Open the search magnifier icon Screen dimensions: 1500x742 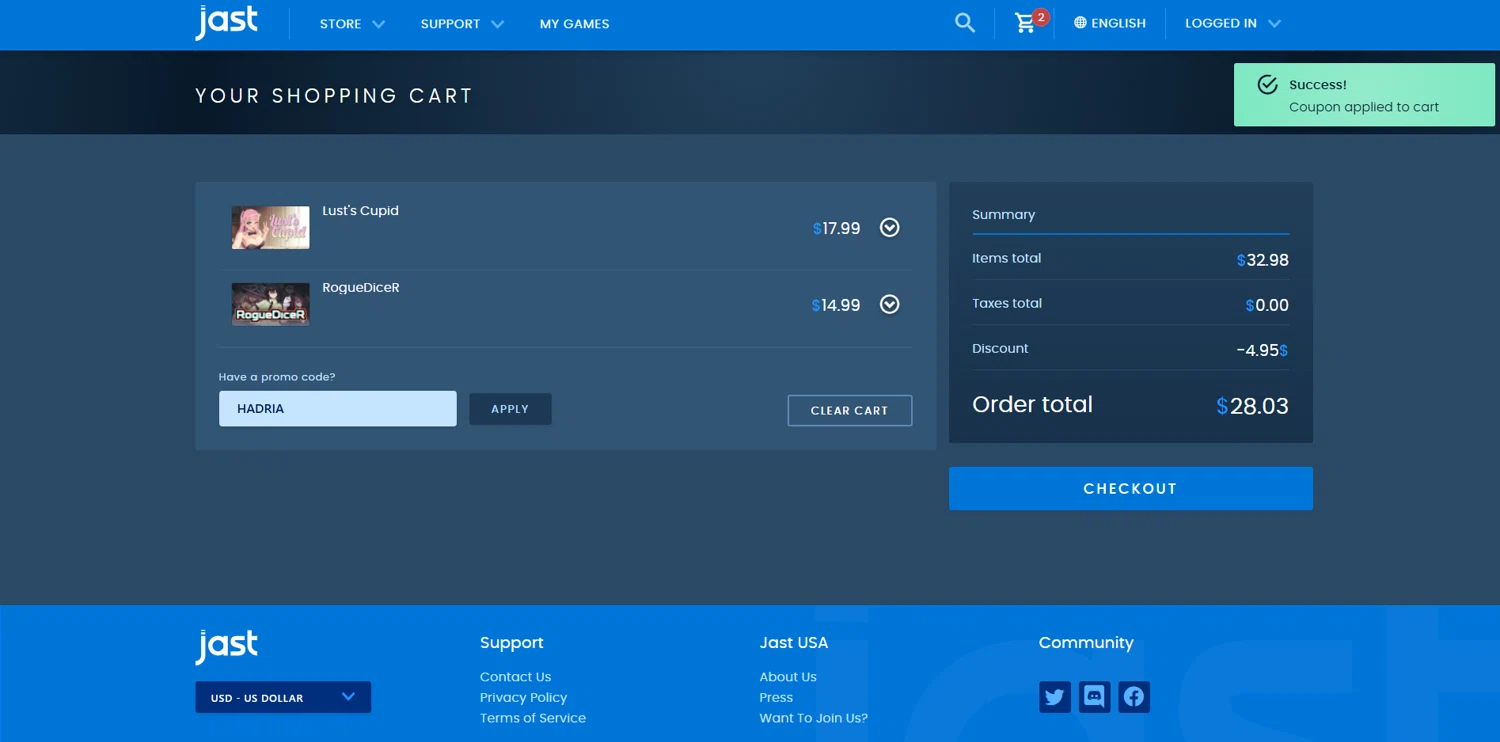964,23
